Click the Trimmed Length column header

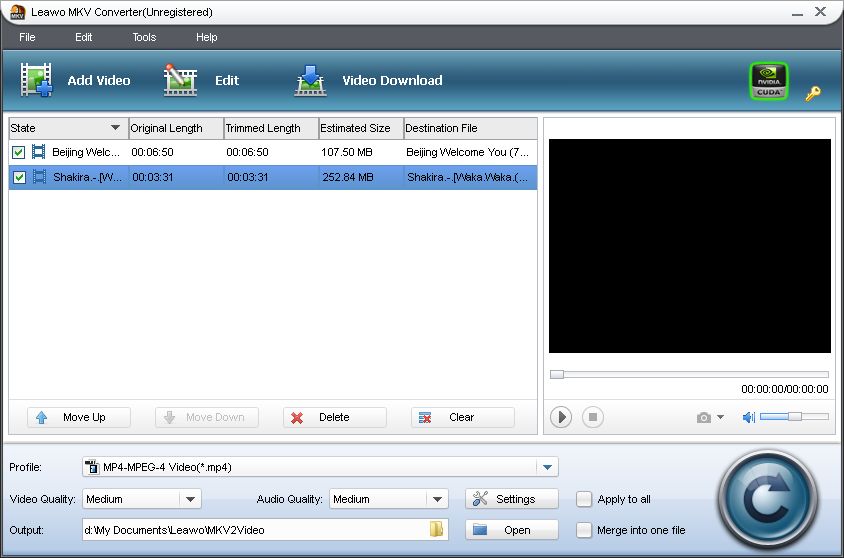(x=271, y=128)
